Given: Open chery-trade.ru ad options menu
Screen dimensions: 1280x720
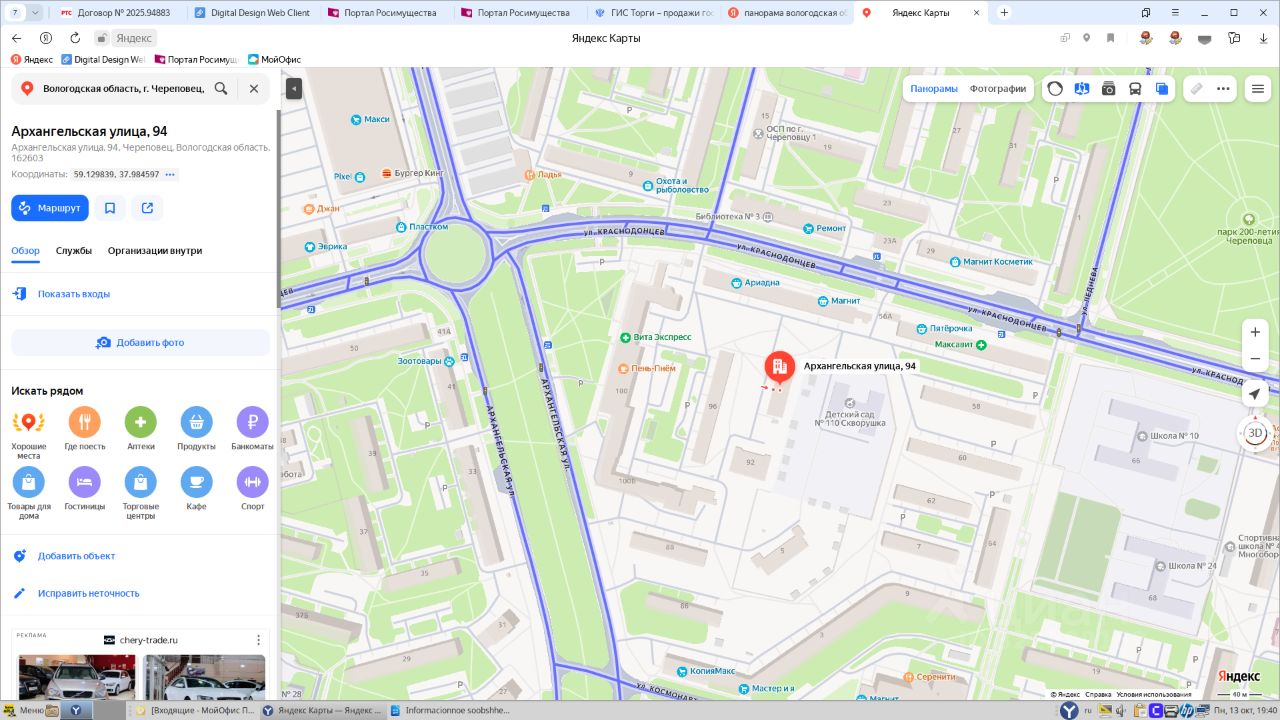Looking at the screenshot, I should 258,640.
